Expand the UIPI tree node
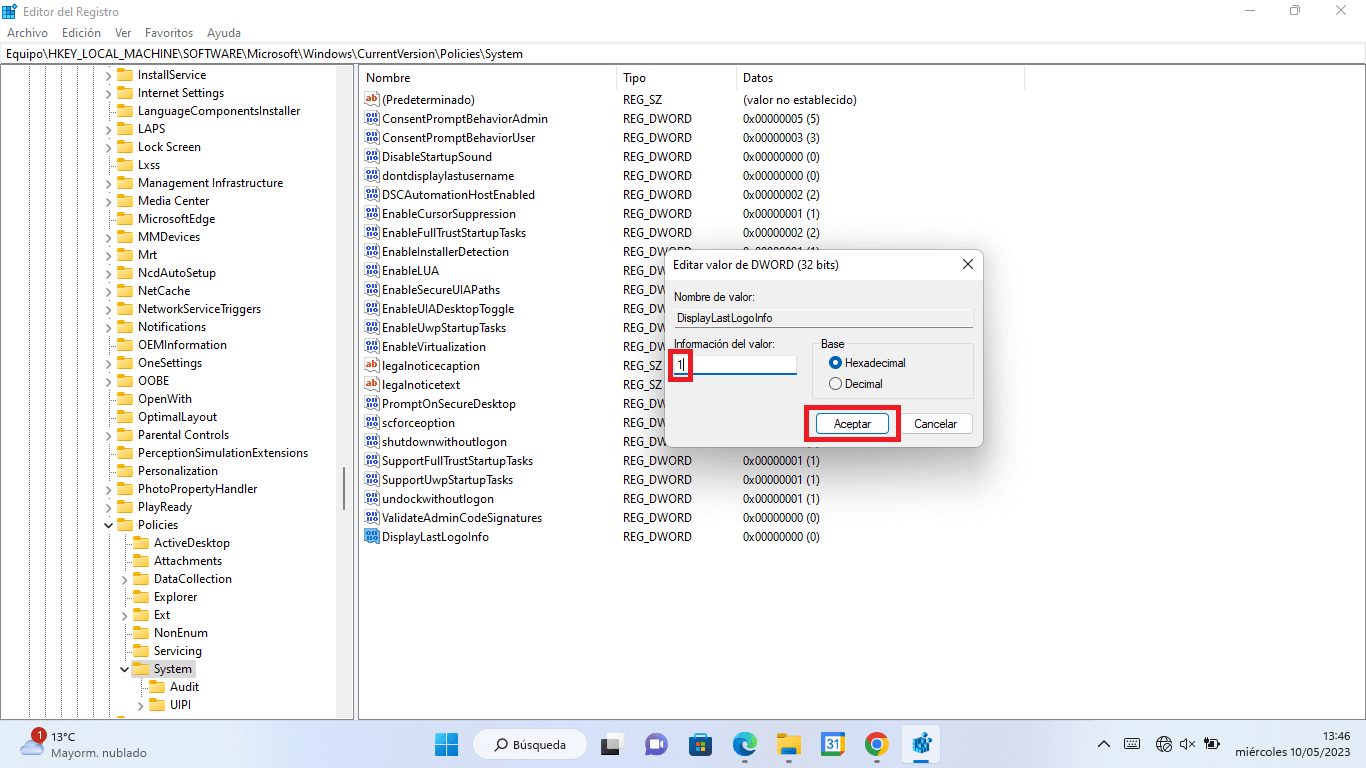Image resolution: width=1366 pixels, height=768 pixels. coord(140,705)
